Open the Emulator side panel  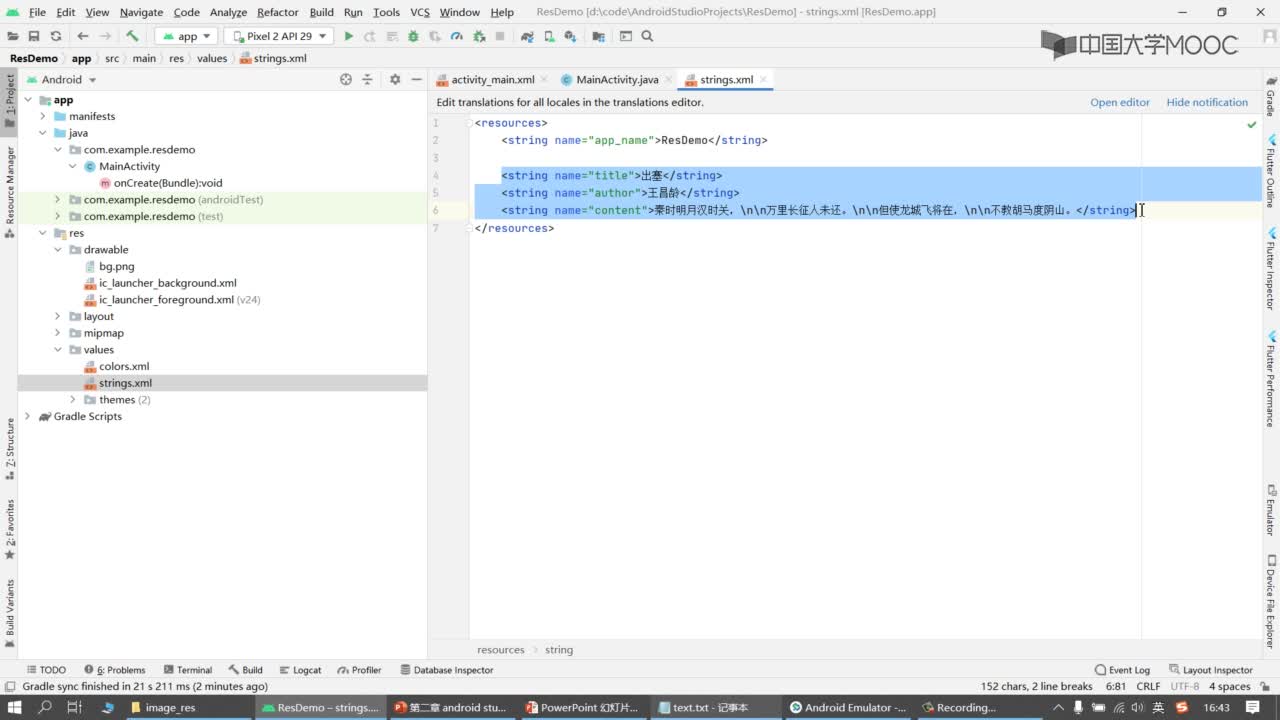[x=1271, y=510]
